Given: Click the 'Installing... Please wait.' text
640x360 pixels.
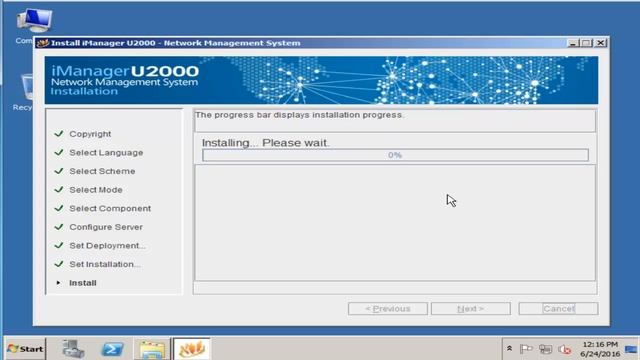Looking at the screenshot, I should (265, 143).
